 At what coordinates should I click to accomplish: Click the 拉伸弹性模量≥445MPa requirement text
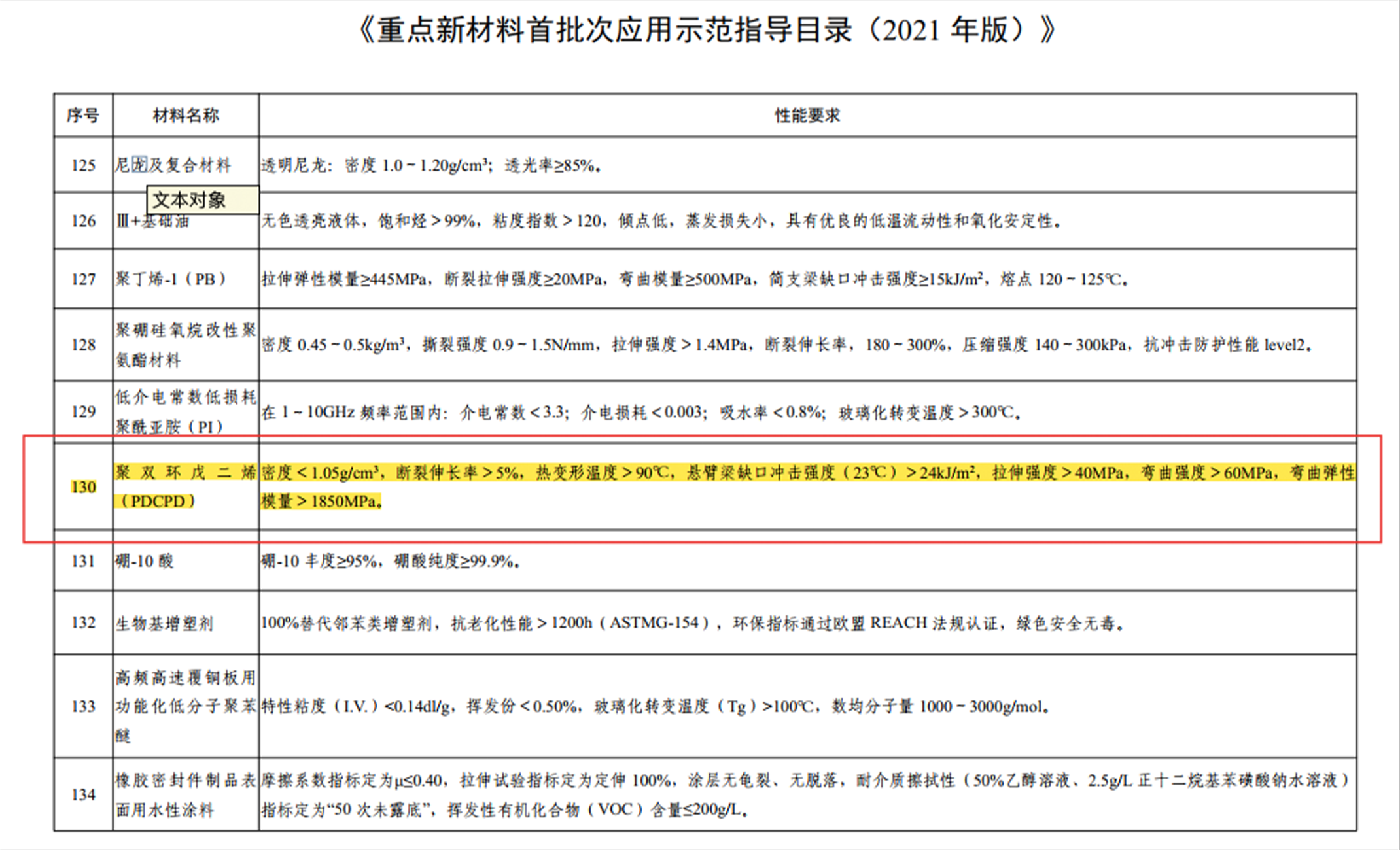[x=695, y=279]
